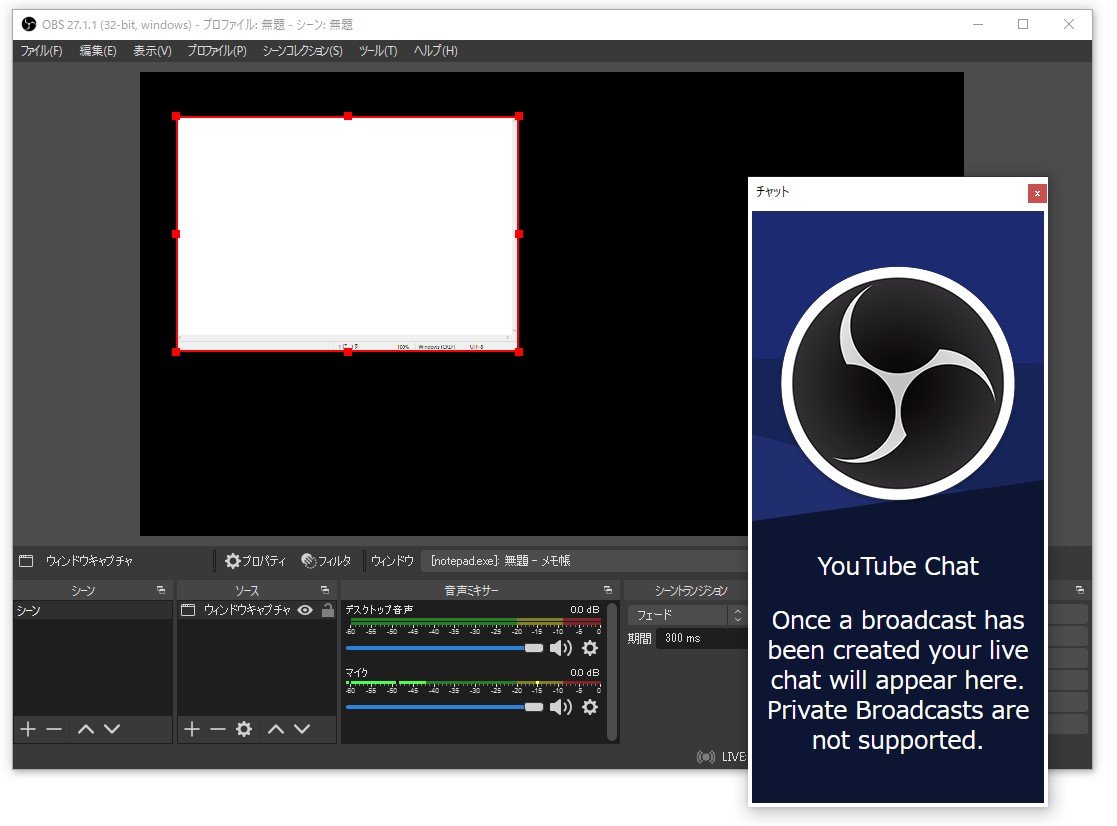Click the captured notepad window in preview
Viewport: 1117px width, 826px height.
[348, 234]
